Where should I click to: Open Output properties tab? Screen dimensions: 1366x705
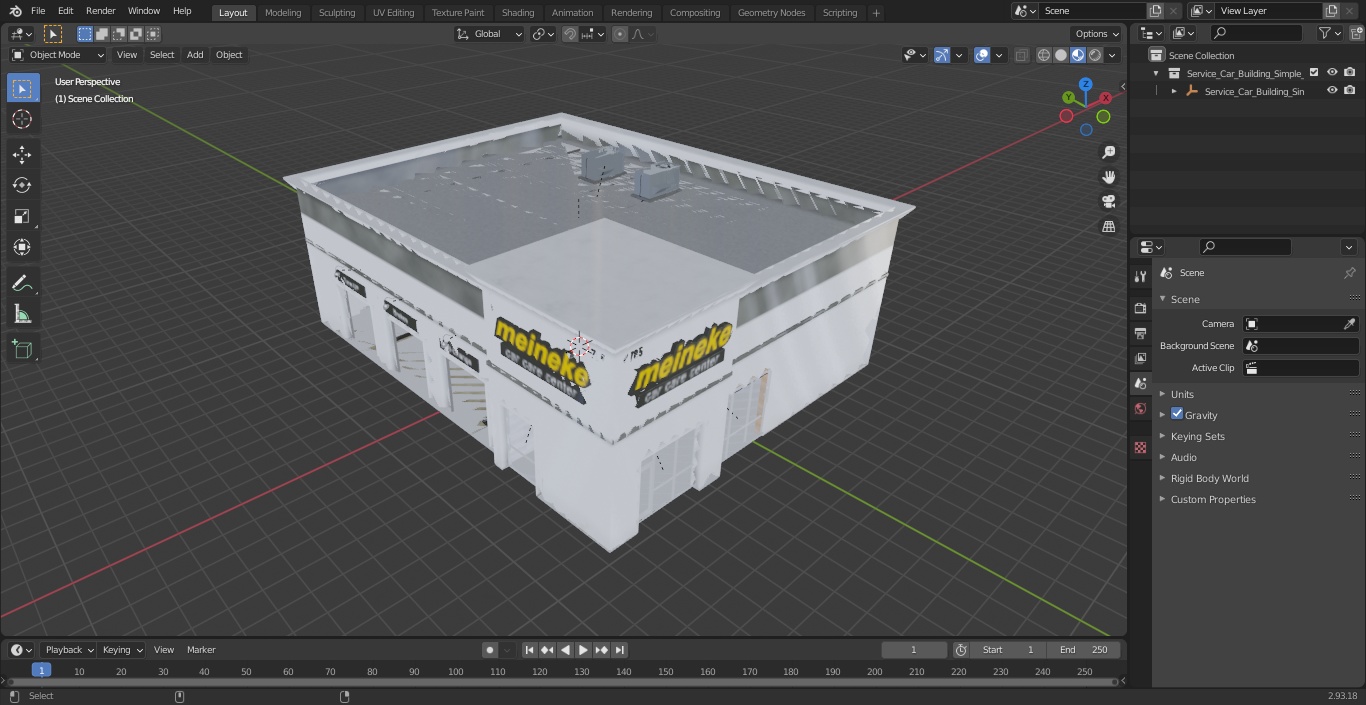1140,333
